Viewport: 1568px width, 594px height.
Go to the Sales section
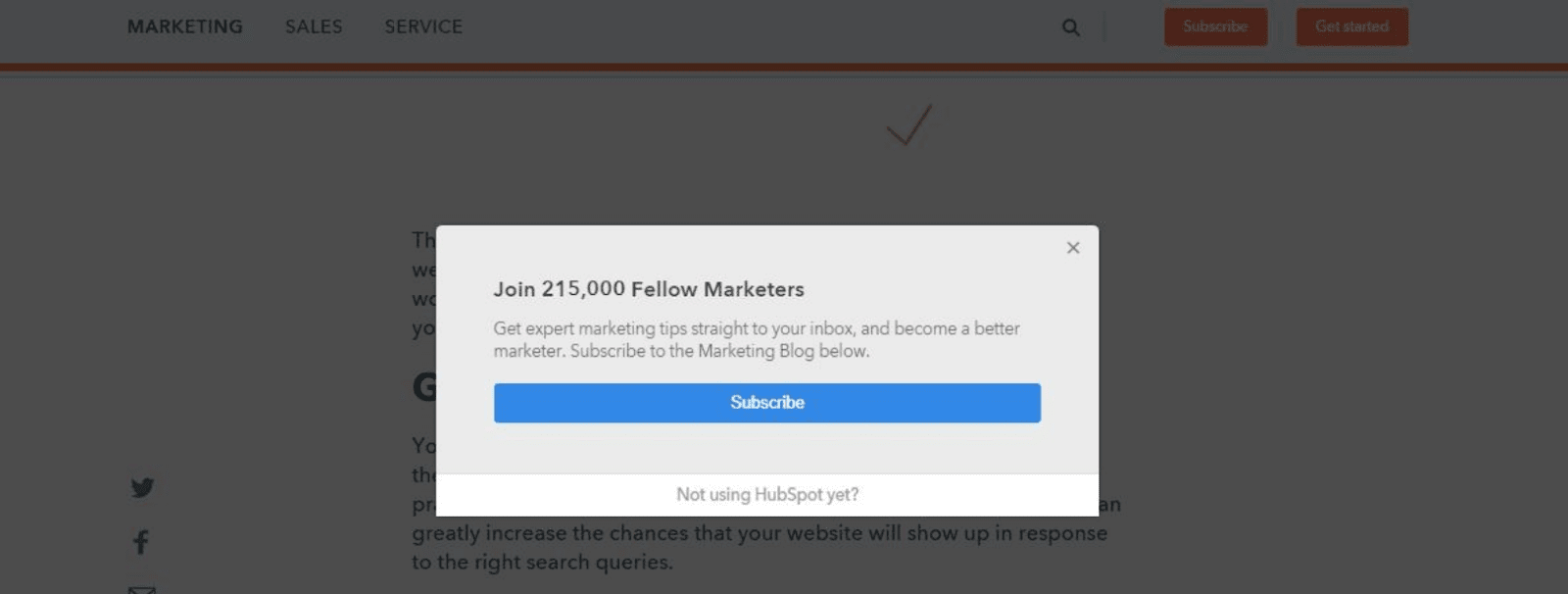click(x=314, y=26)
